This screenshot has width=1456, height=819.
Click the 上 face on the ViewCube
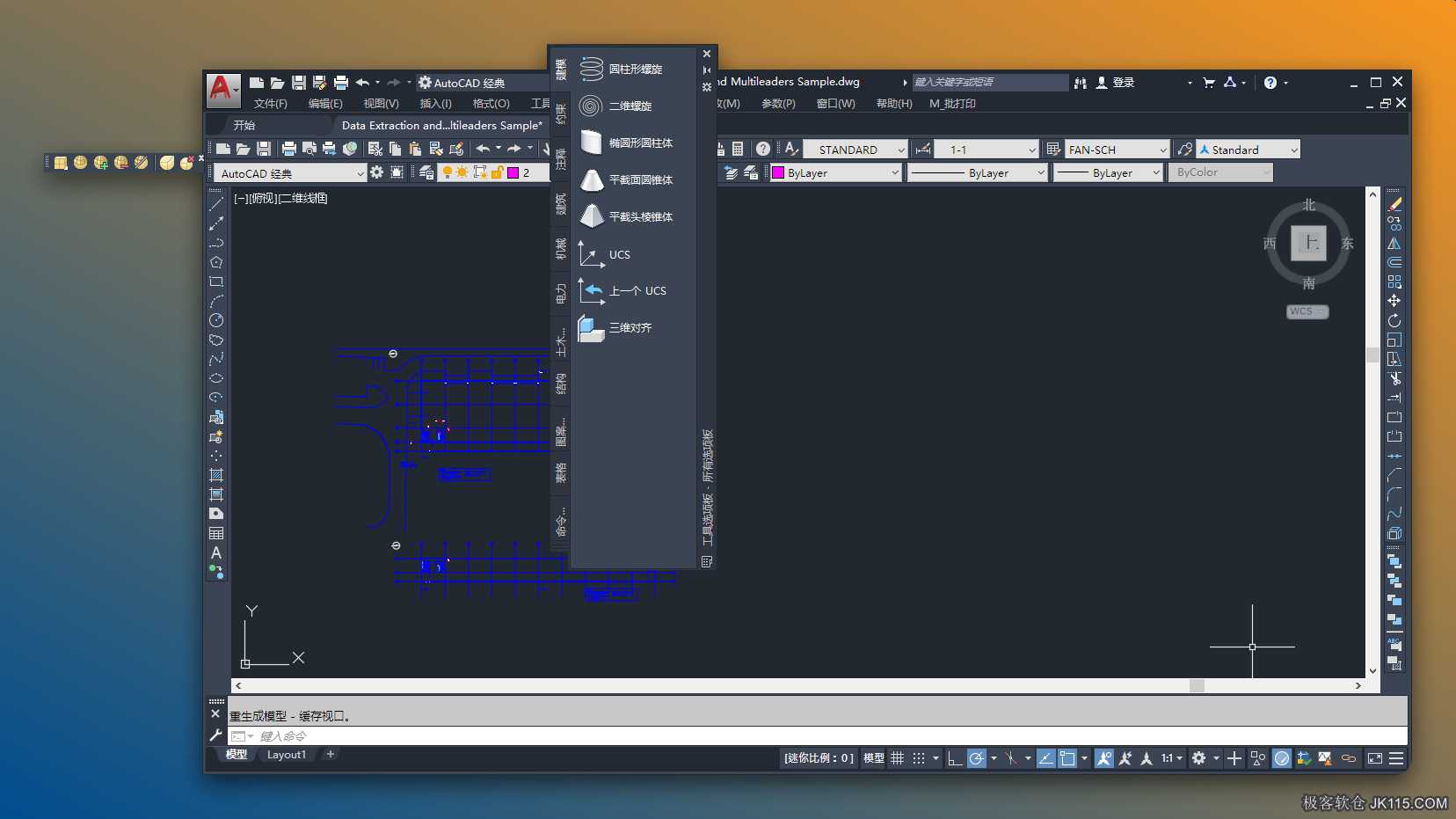pyautogui.click(x=1309, y=243)
